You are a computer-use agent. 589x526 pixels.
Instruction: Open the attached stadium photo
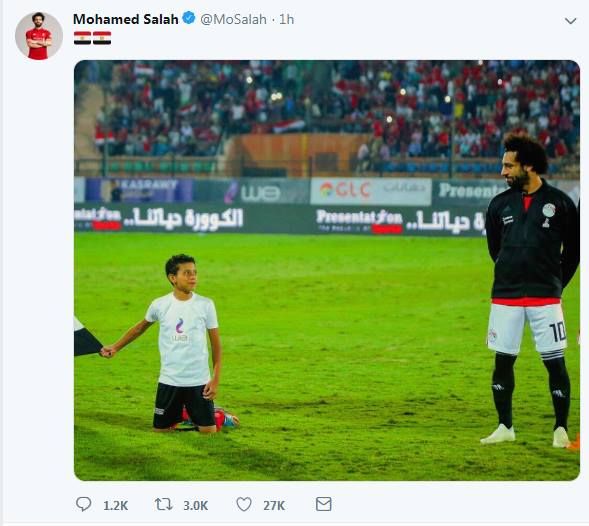pyautogui.click(x=327, y=270)
